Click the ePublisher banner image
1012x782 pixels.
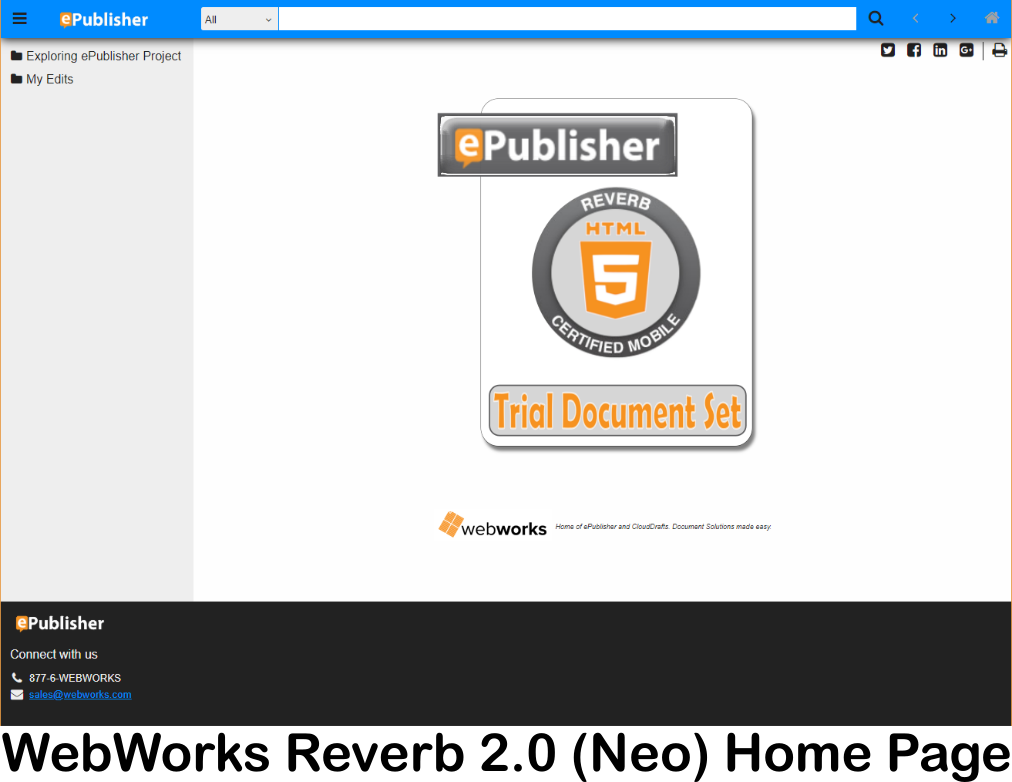pyautogui.click(x=558, y=145)
